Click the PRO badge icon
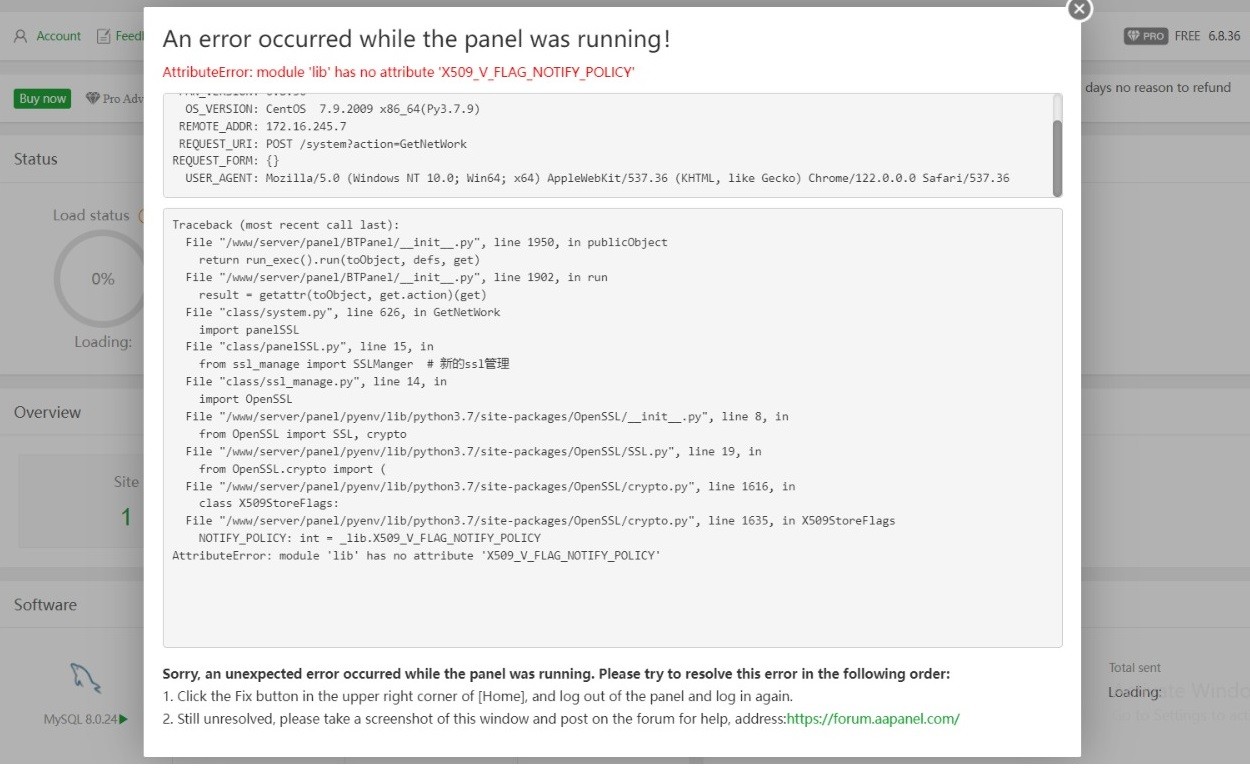The width and height of the screenshot is (1250, 768). point(1146,36)
